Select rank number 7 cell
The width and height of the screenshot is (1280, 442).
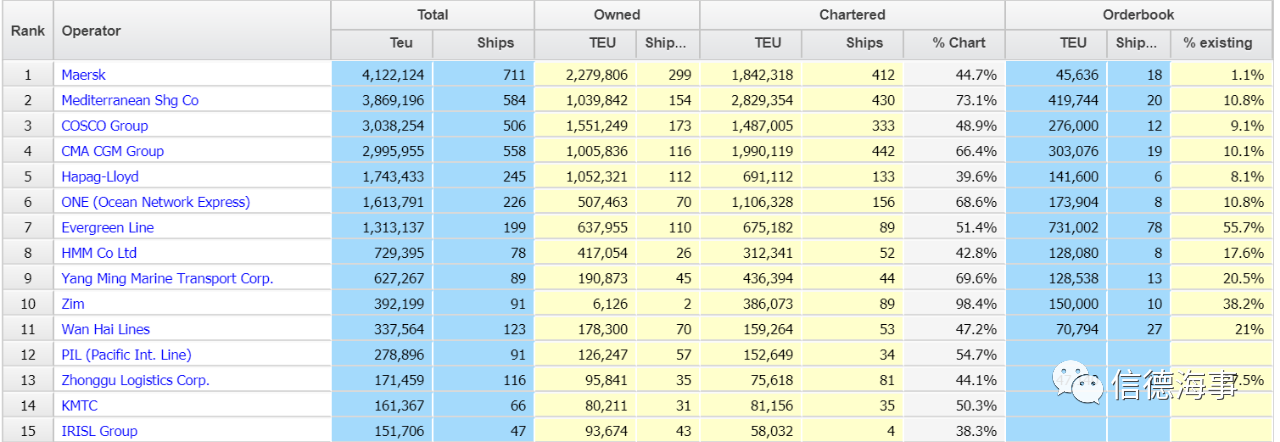[x=27, y=228]
